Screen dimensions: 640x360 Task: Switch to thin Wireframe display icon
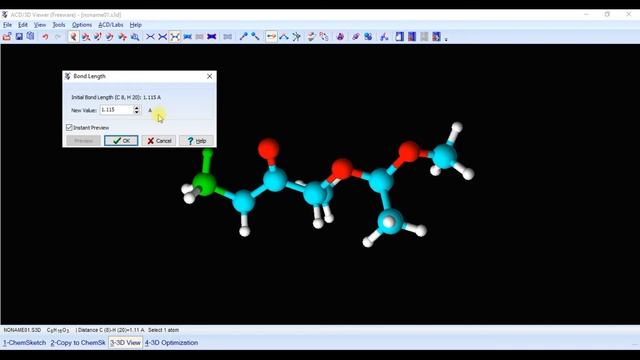coord(150,37)
